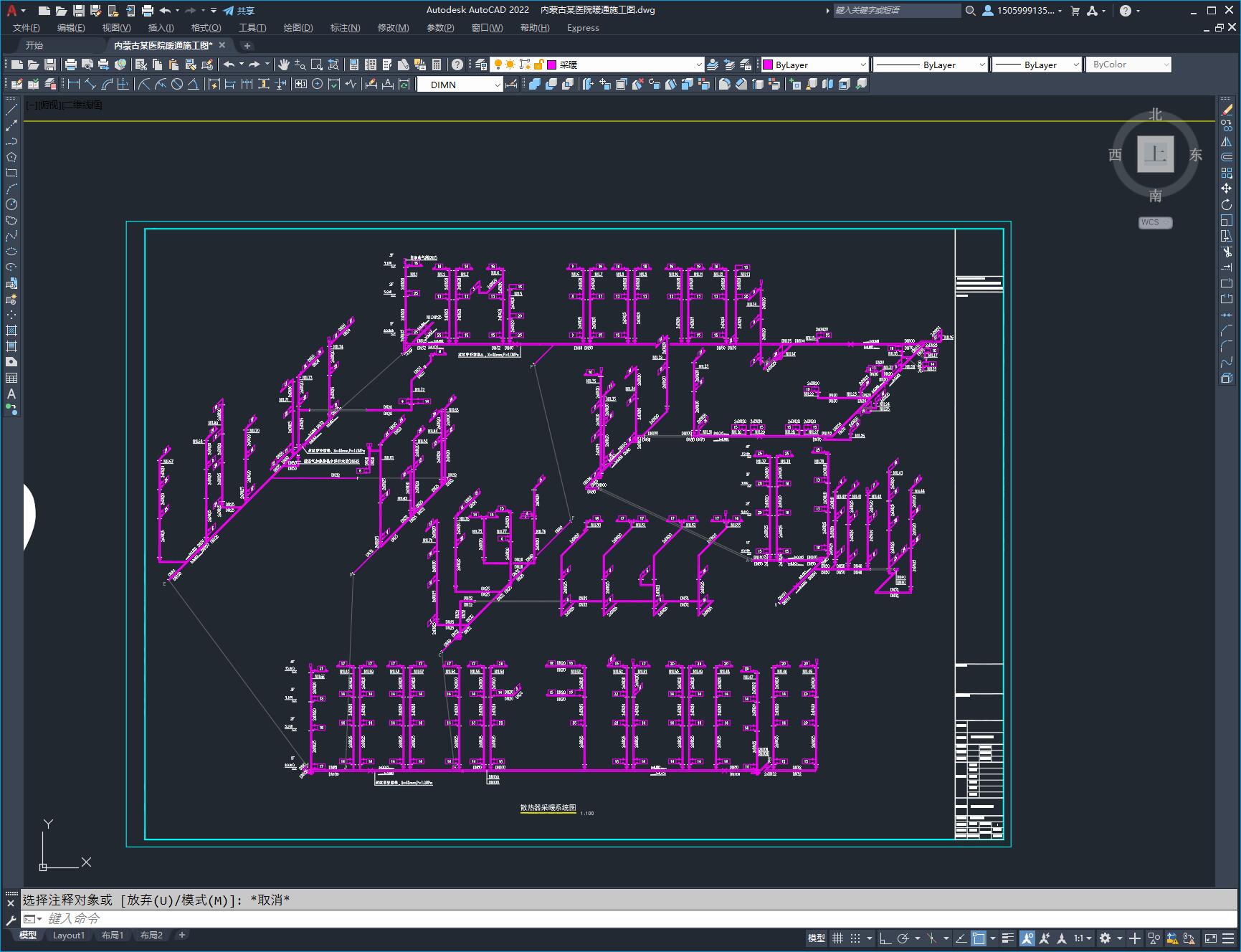This screenshot has height=952, width=1241.
Task: Click the WCS button under the ViewCube
Action: click(1155, 222)
